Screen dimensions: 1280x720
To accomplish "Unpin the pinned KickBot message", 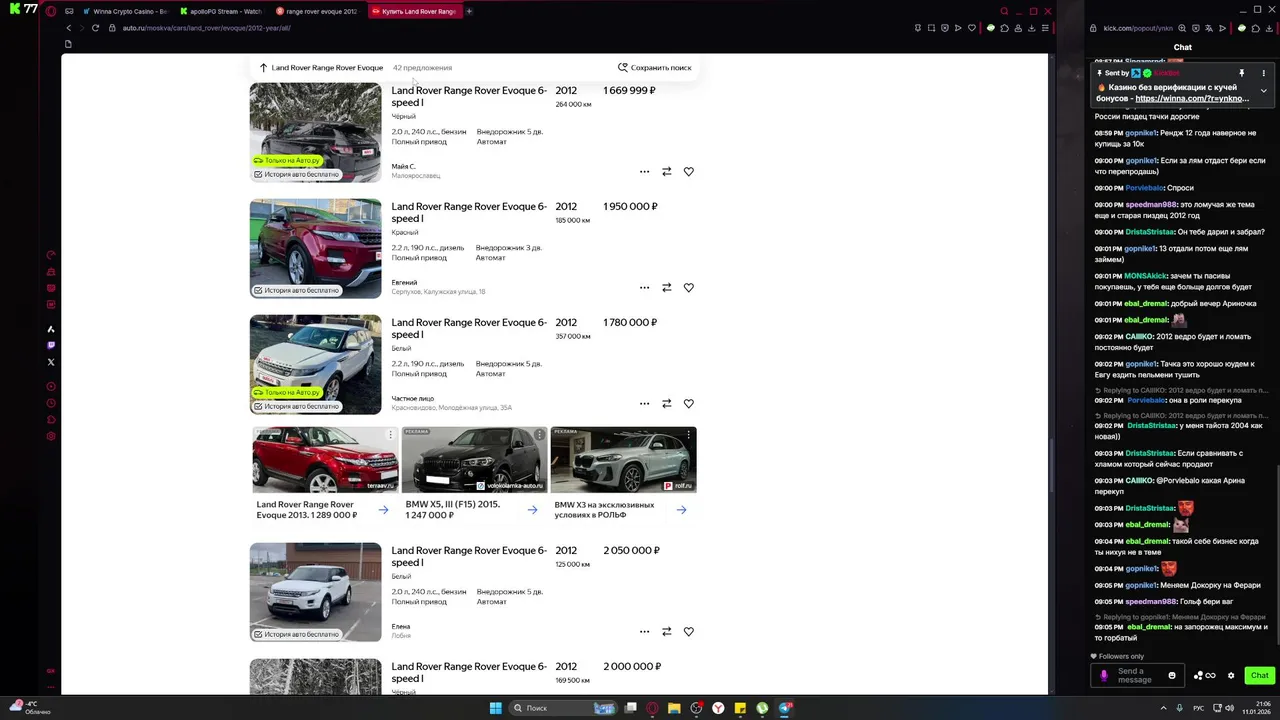I will (x=1242, y=73).
